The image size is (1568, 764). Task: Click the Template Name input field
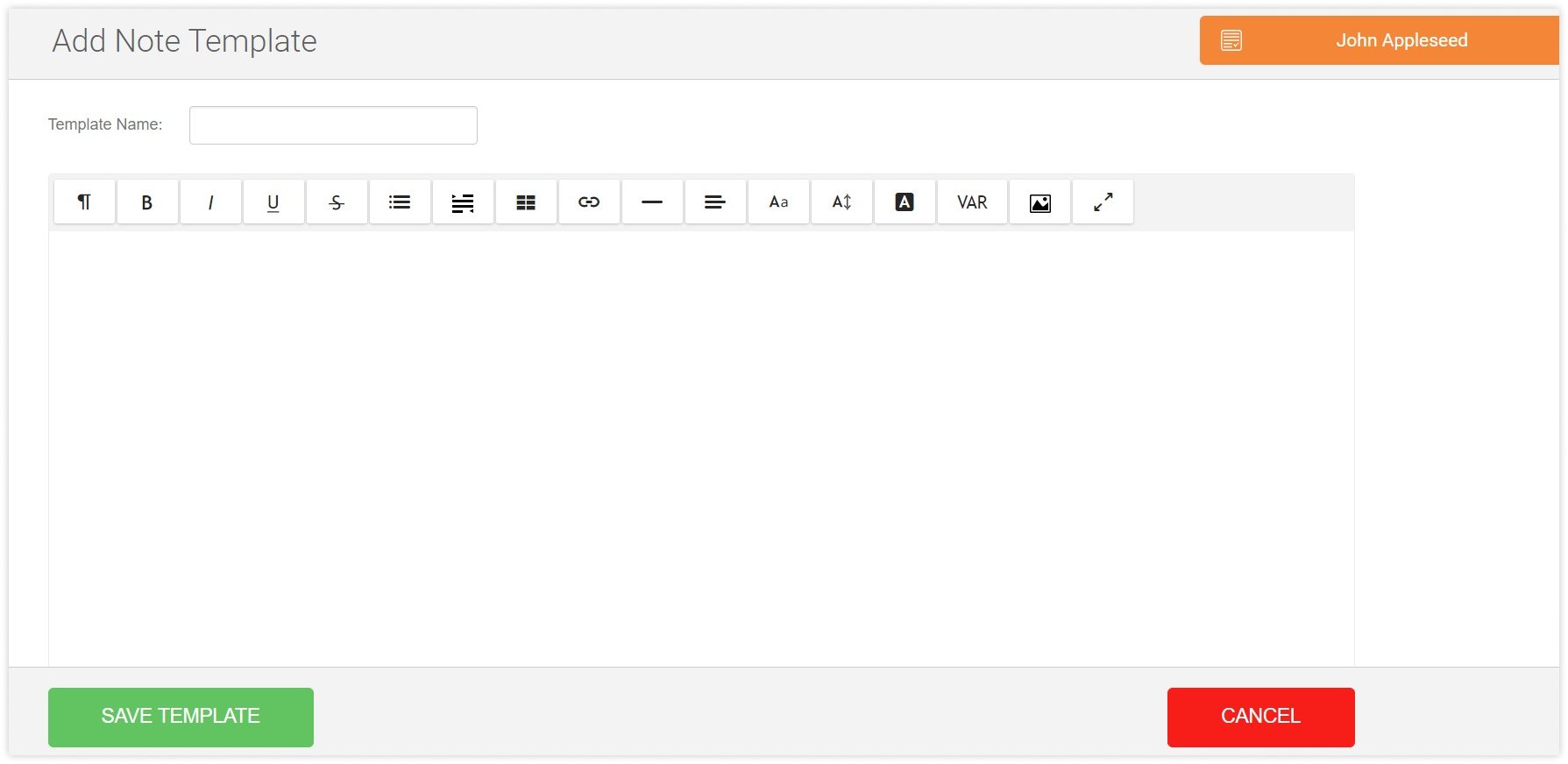[x=333, y=125]
